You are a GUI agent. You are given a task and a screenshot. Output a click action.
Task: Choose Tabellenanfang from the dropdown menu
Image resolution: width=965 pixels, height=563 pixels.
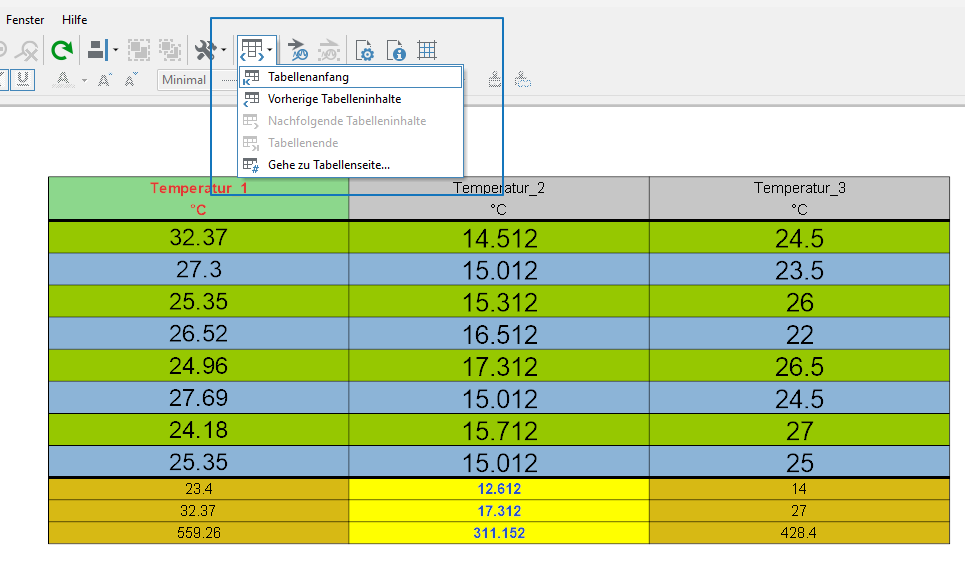click(x=308, y=77)
